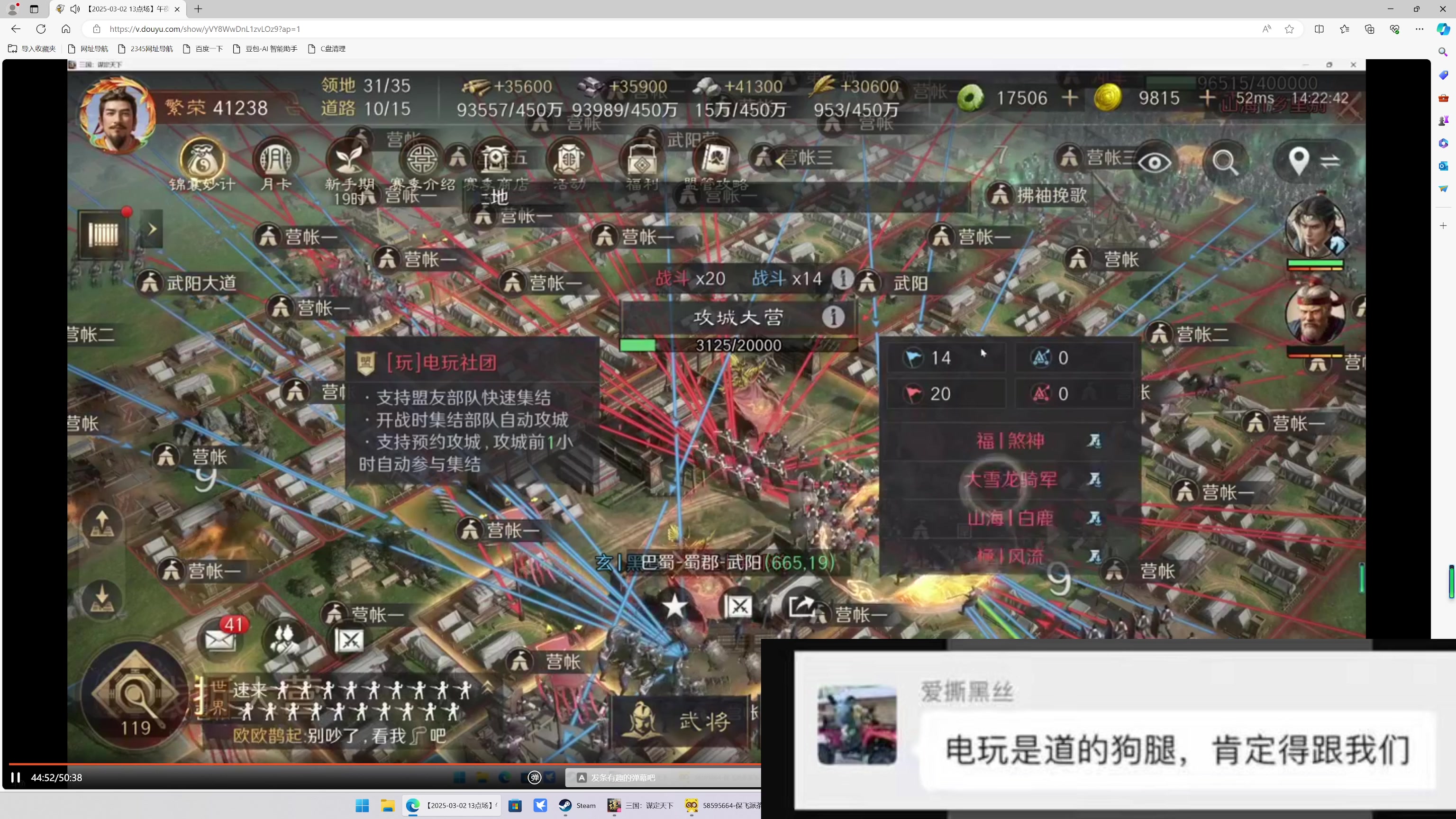Open 导入收藏夹 import favorites
Image resolution: width=1456 pixels, height=819 pixels.
coord(32,49)
